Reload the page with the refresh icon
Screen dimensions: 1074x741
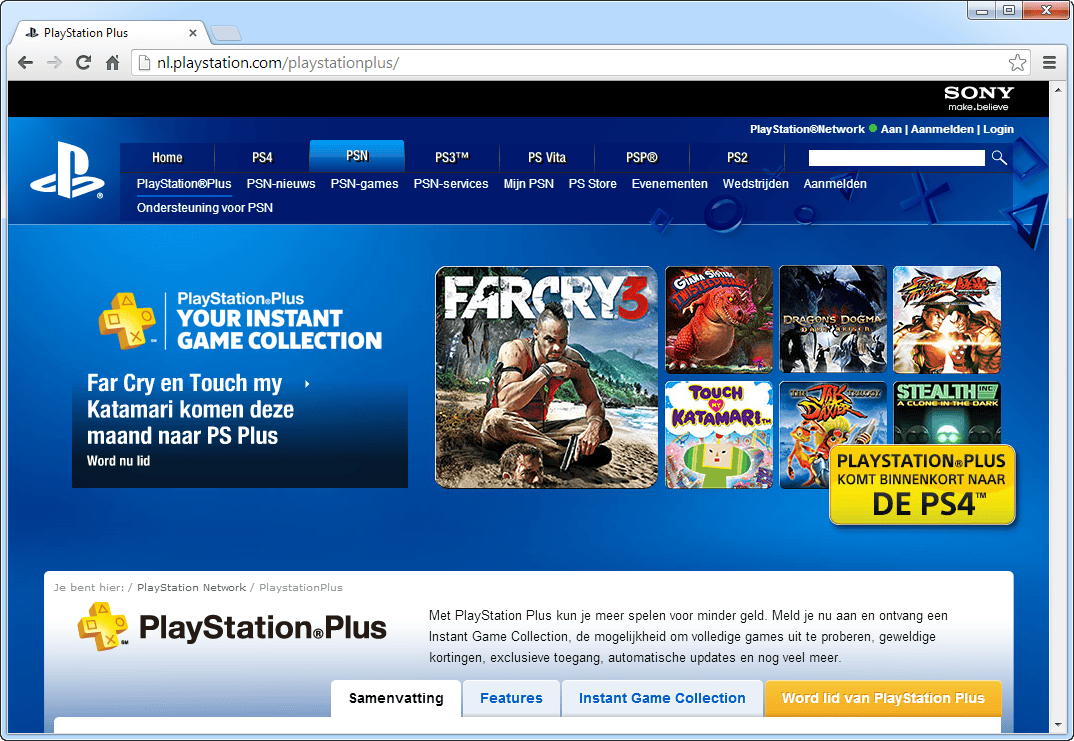point(84,63)
